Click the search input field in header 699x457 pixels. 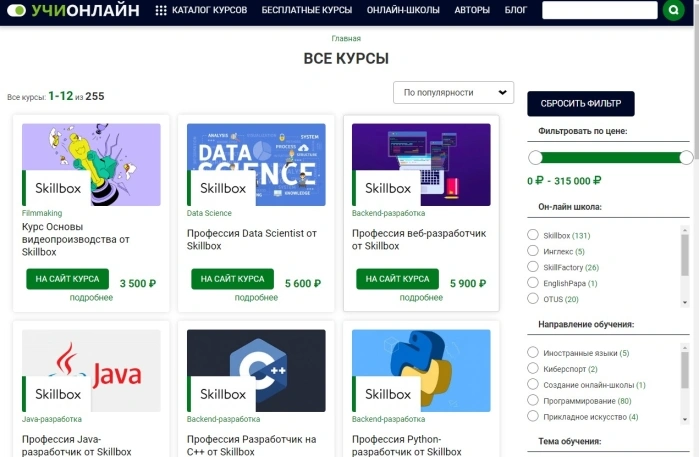coord(600,10)
